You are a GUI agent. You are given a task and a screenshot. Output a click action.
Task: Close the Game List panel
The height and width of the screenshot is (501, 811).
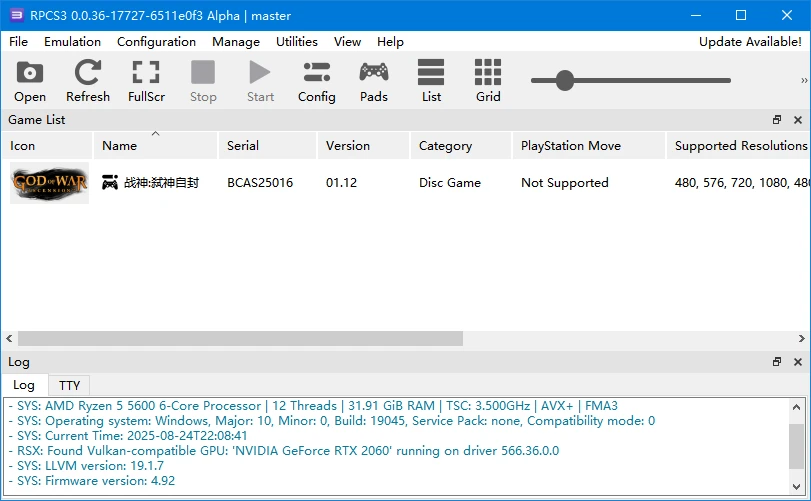(x=798, y=120)
